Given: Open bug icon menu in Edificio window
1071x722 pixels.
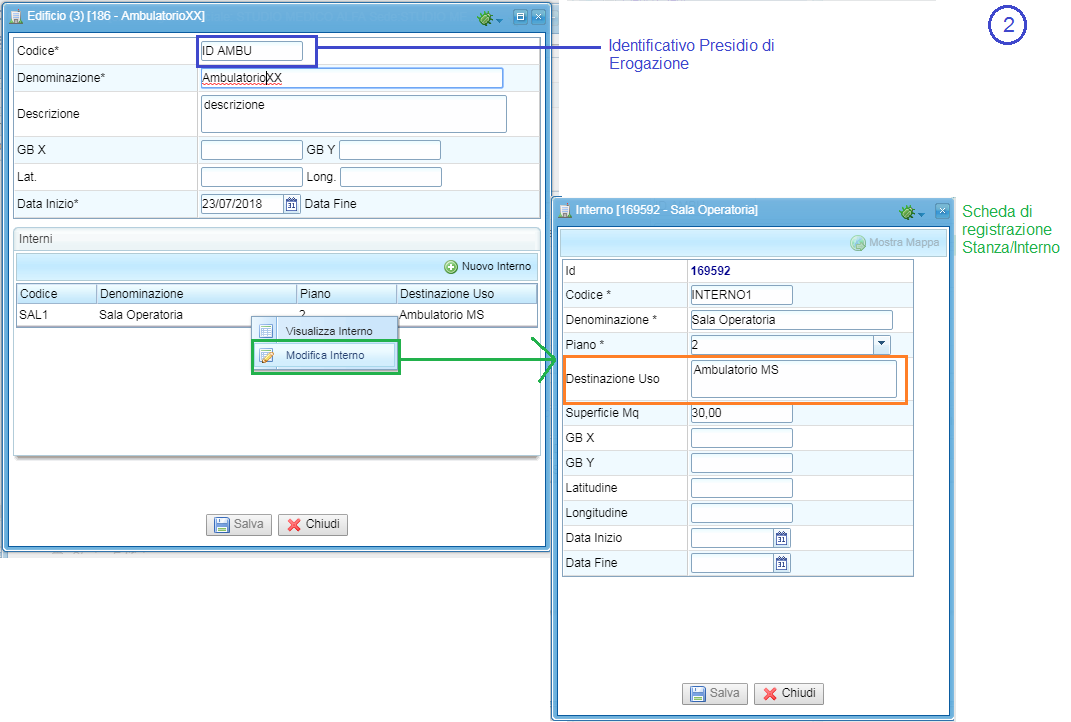Looking at the screenshot, I should pyautogui.click(x=489, y=18).
